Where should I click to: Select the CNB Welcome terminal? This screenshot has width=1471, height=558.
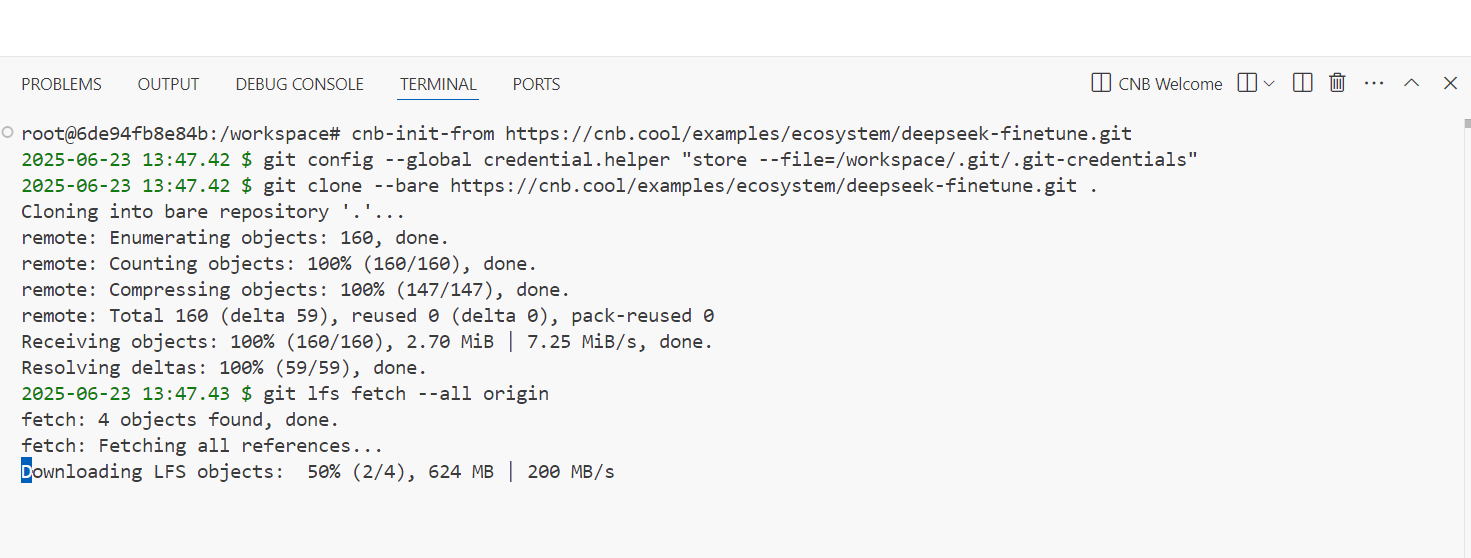pos(1157,84)
